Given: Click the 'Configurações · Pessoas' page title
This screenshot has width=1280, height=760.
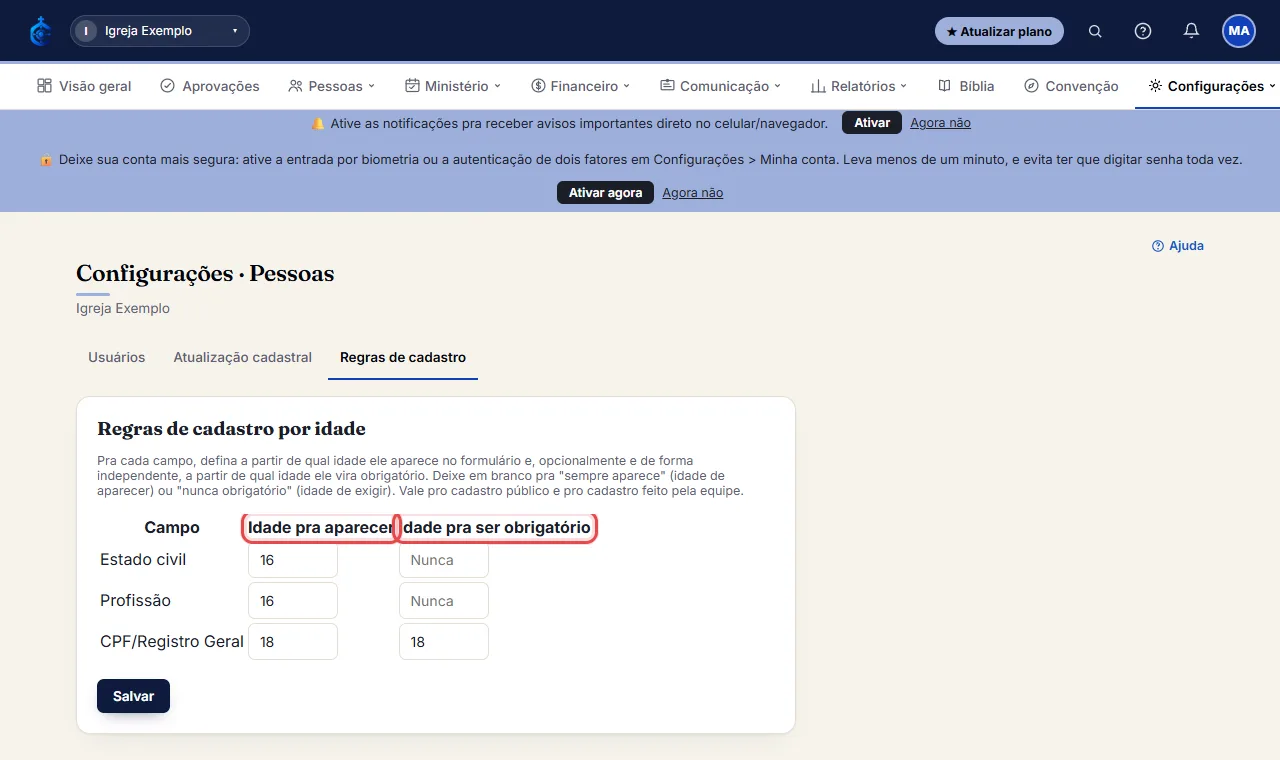Looking at the screenshot, I should (x=205, y=273).
